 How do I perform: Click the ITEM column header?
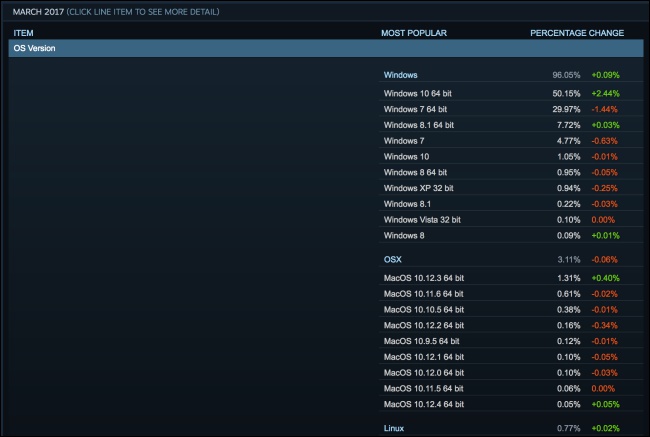point(23,33)
